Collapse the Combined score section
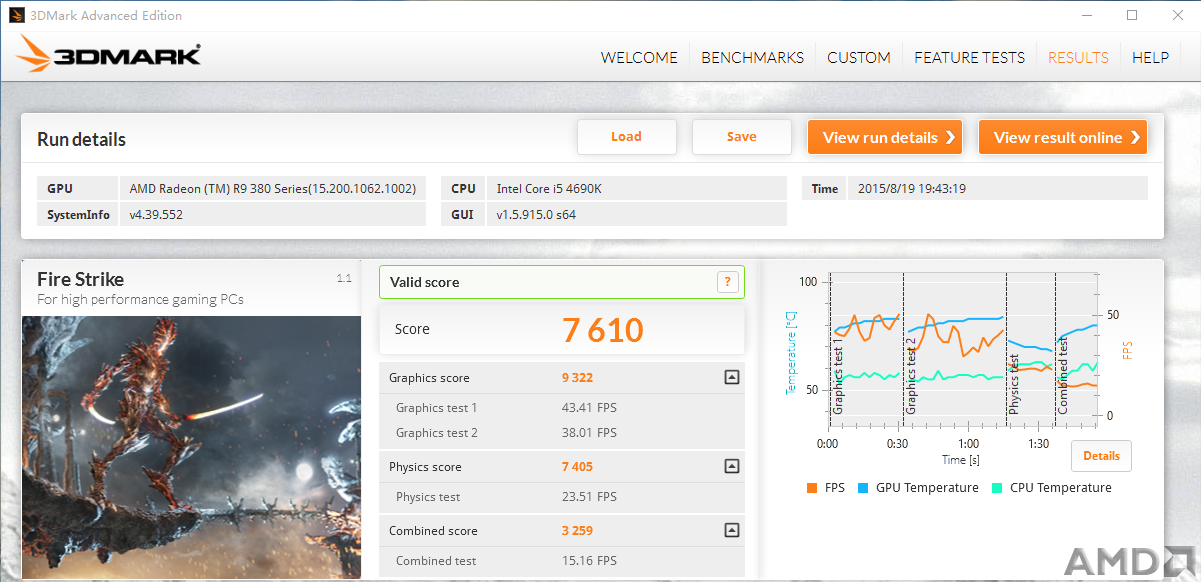Screen dimensions: 1201x582 point(732,530)
